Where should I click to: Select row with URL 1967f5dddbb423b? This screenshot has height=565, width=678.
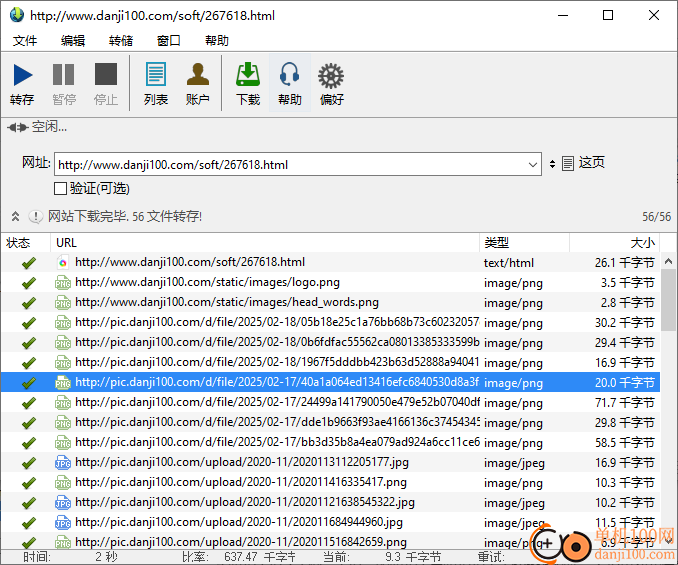[330, 362]
